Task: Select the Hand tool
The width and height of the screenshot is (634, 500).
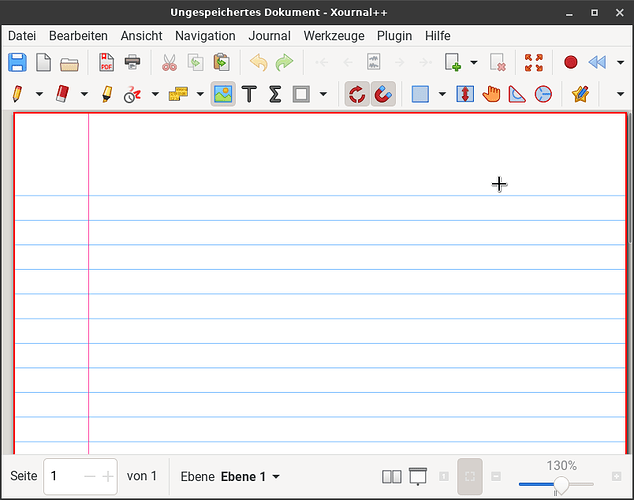Action: [x=491, y=94]
